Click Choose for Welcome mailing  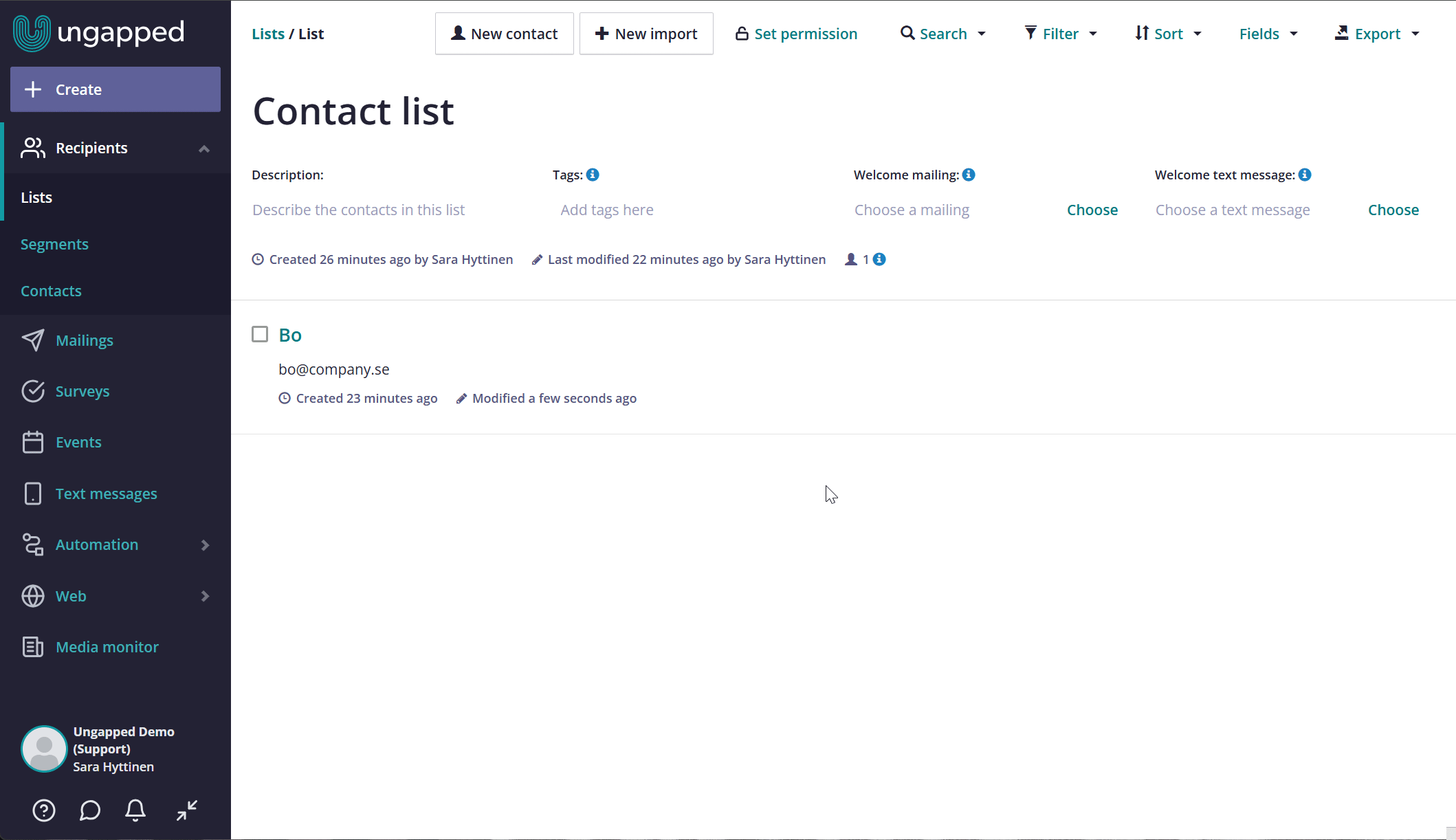click(1092, 210)
